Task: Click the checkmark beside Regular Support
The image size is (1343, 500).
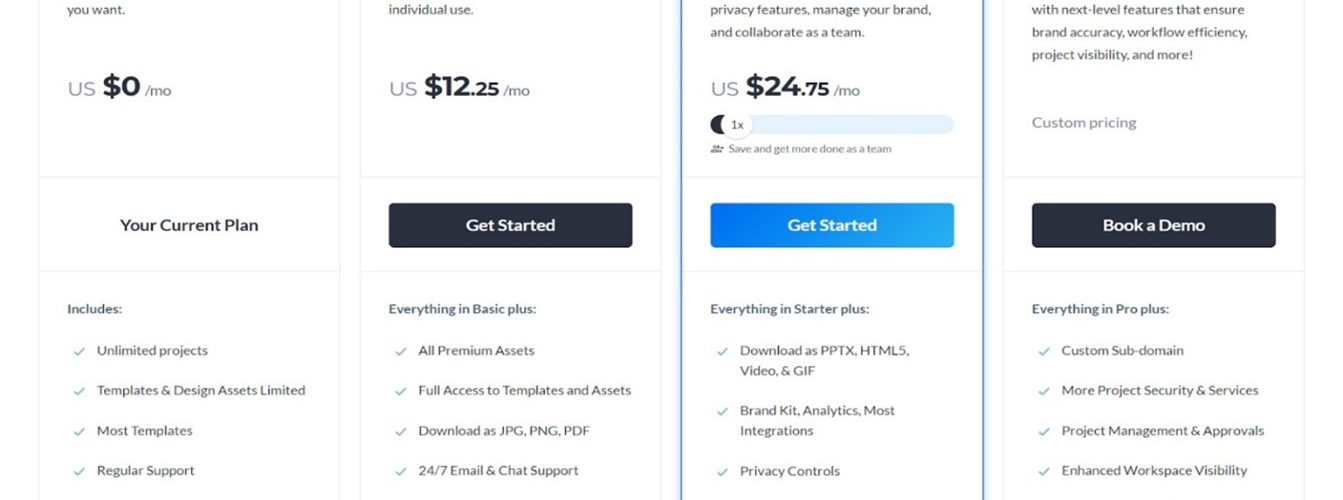Action: click(x=78, y=471)
